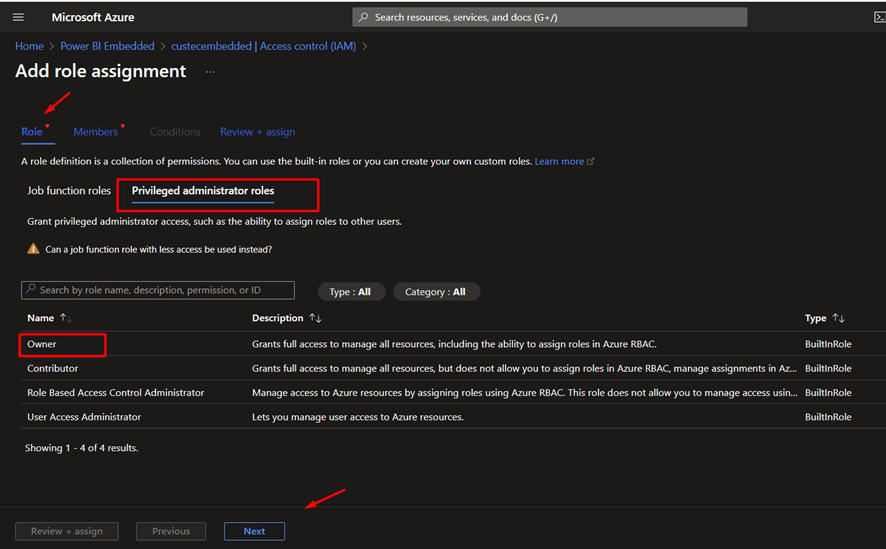886x549 pixels.
Task: Click the Learn more link
Action: click(x=559, y=162)
